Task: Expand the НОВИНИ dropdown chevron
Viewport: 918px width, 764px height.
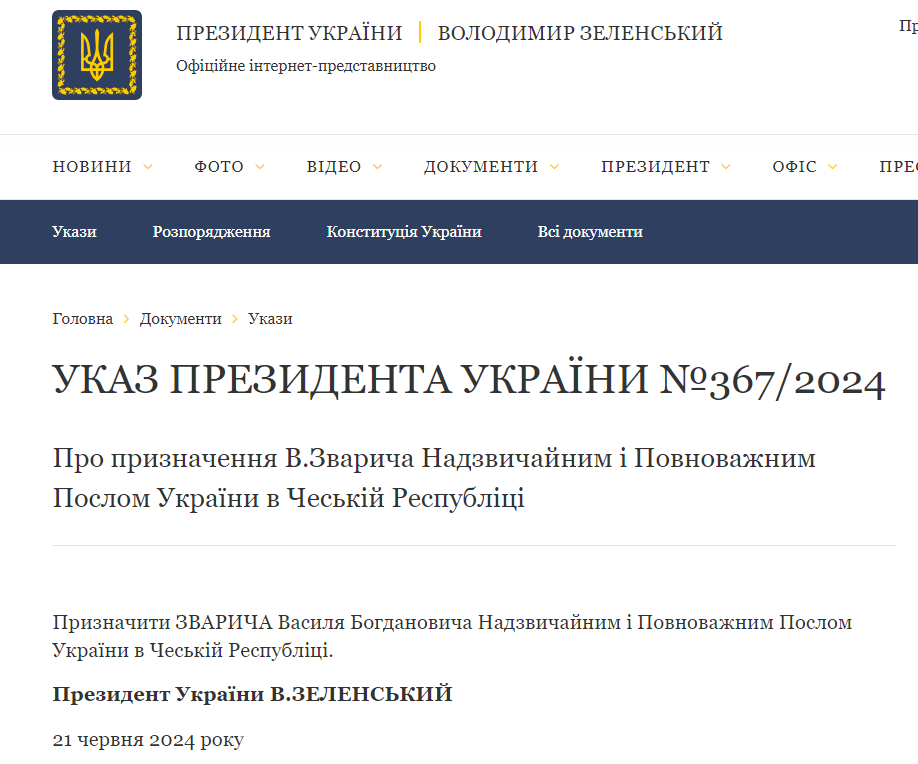Action: pyautogui.click(x=148, y=167)
